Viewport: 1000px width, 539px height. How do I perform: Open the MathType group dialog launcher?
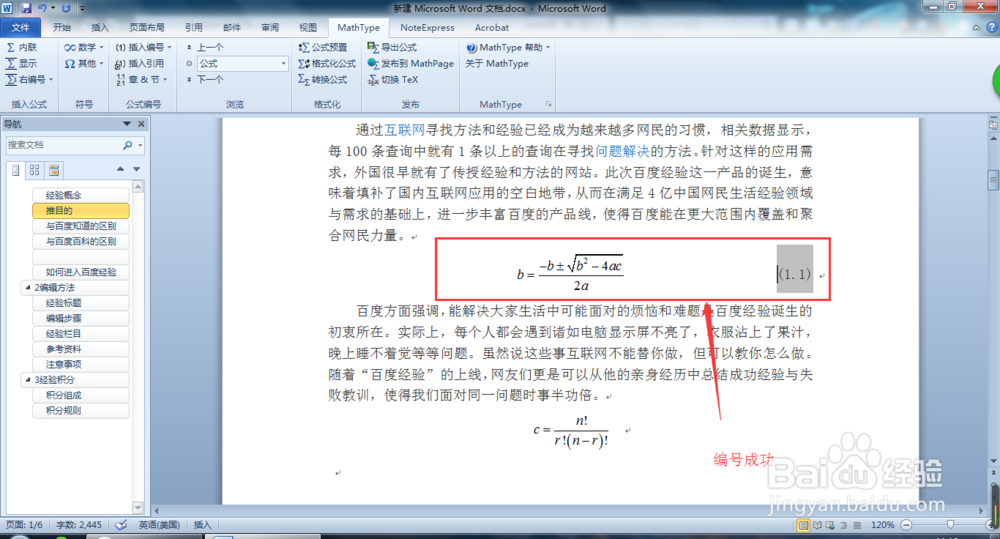point(548,104)
